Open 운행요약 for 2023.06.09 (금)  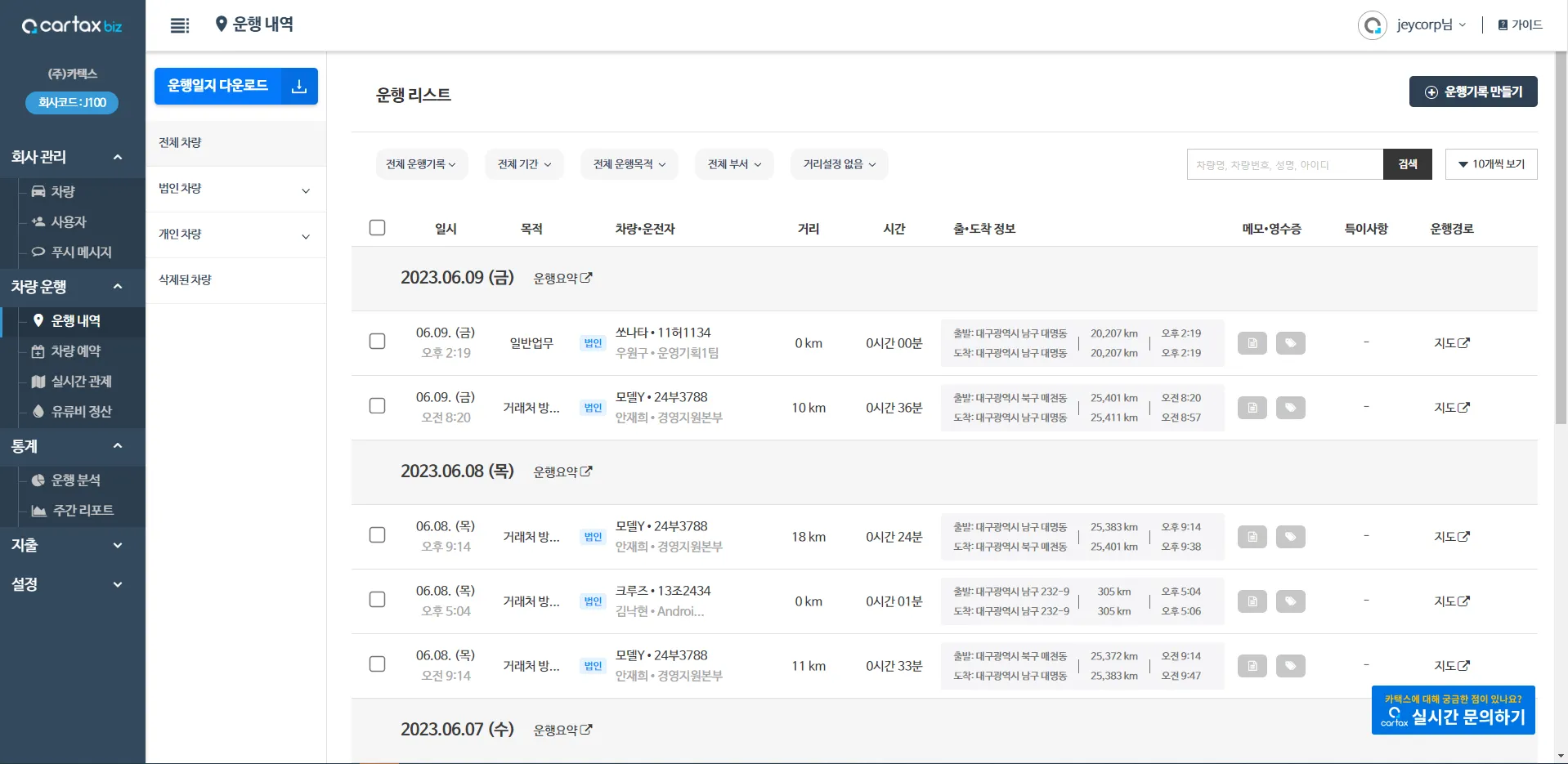click(x=562, y=279)
